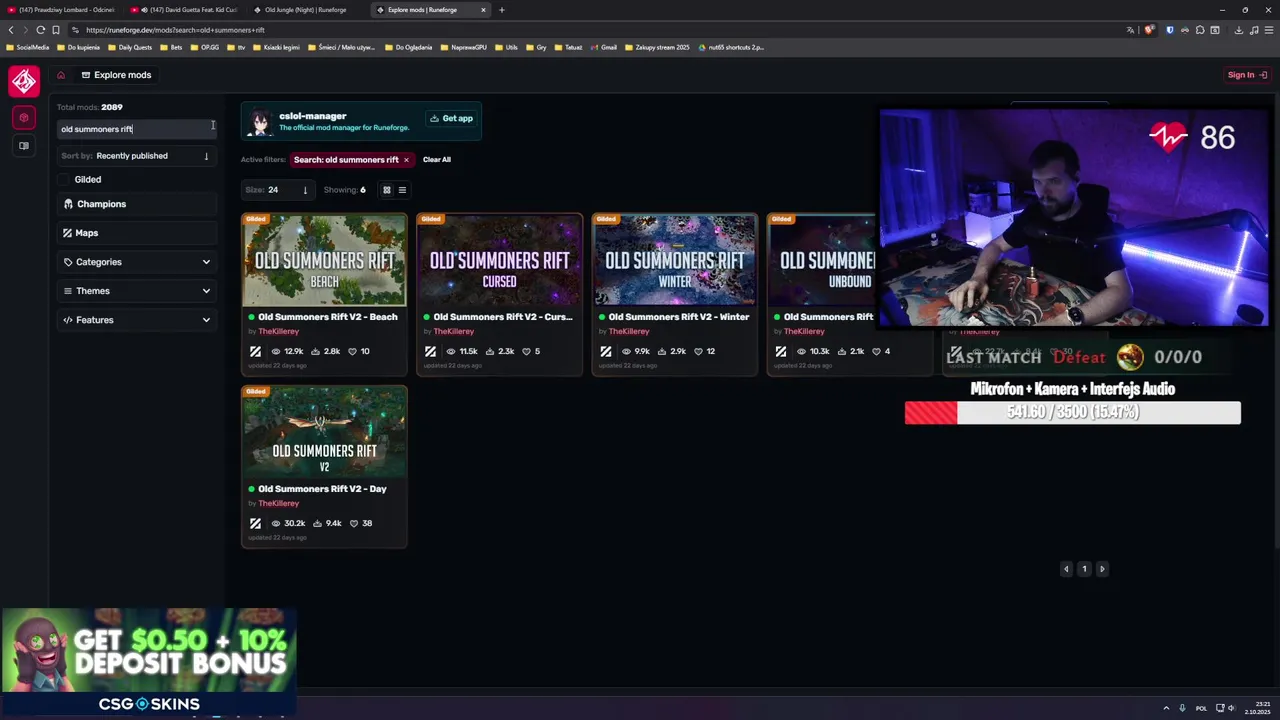The width and height of the screenshot is (1280, 720).
Task: Open the Maps filter
Action: (136, 233)
